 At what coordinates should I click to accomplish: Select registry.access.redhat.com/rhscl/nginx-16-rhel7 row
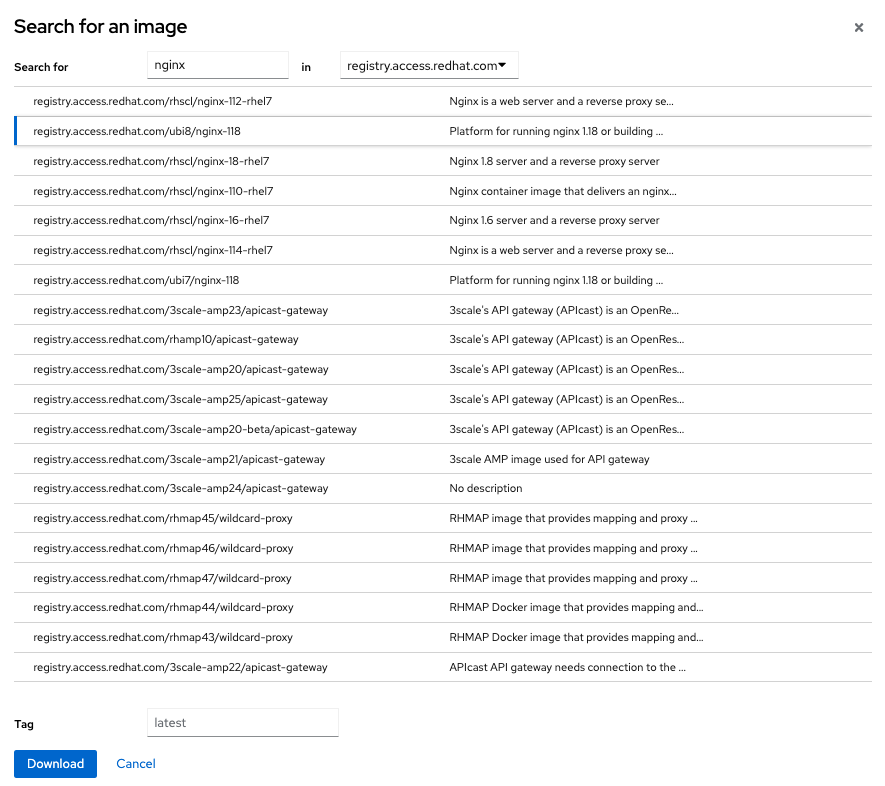tap(442, 220)
